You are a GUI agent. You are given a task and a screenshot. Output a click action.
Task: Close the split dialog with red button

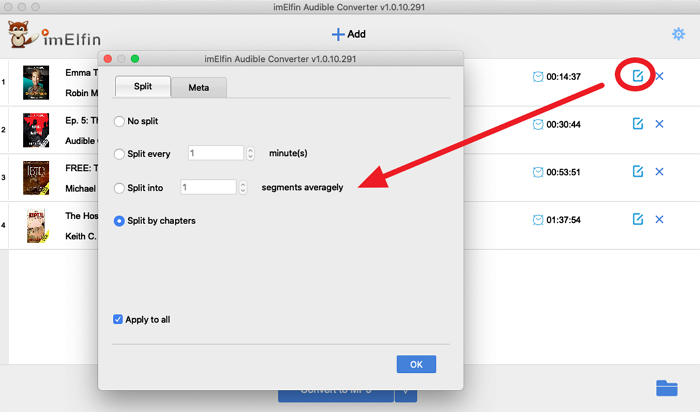click(x=108, y=59)
